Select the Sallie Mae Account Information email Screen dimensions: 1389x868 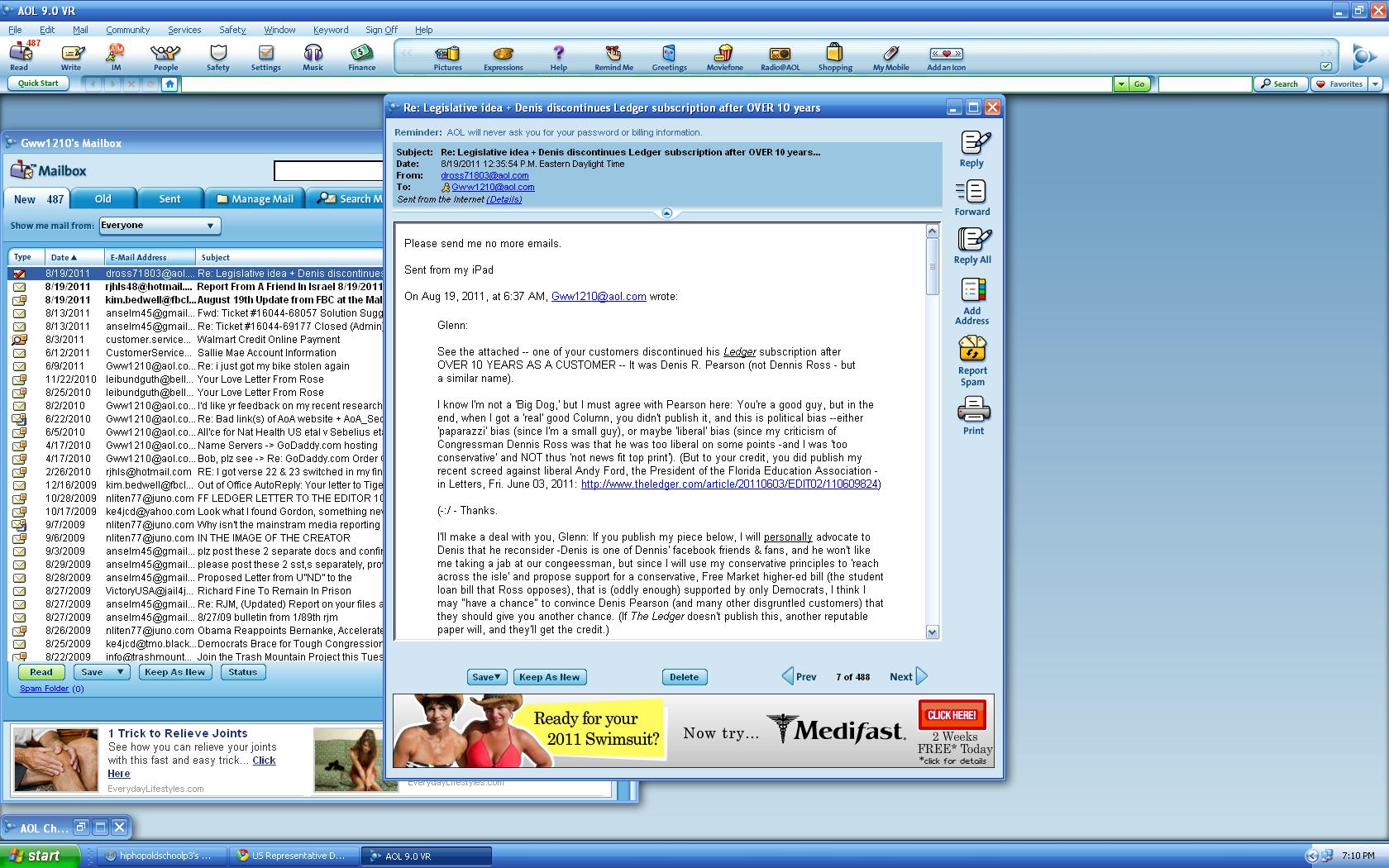pos(196,353)
